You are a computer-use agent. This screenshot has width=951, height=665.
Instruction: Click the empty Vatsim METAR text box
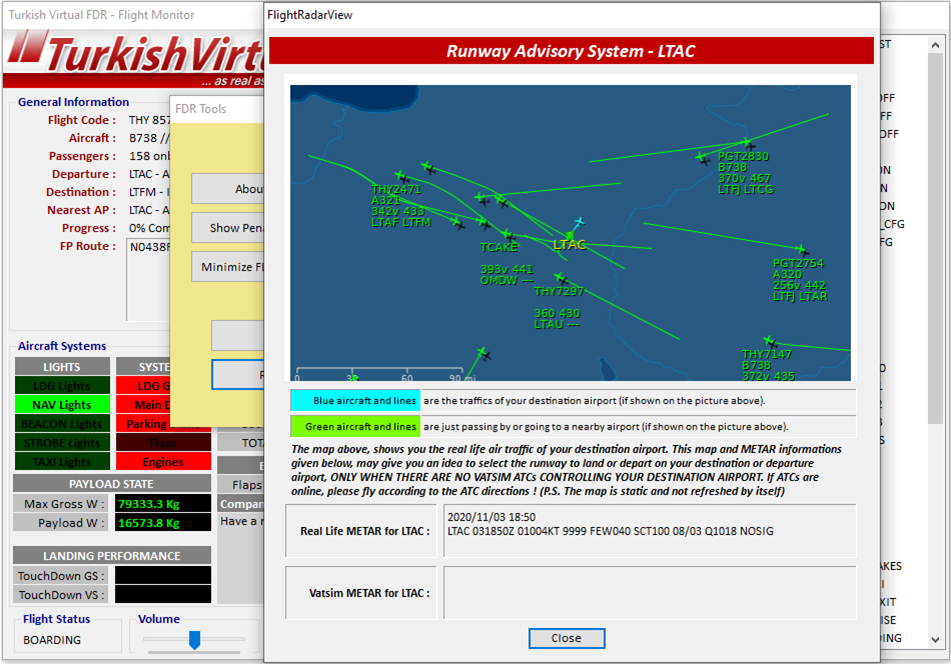[650, 593]
